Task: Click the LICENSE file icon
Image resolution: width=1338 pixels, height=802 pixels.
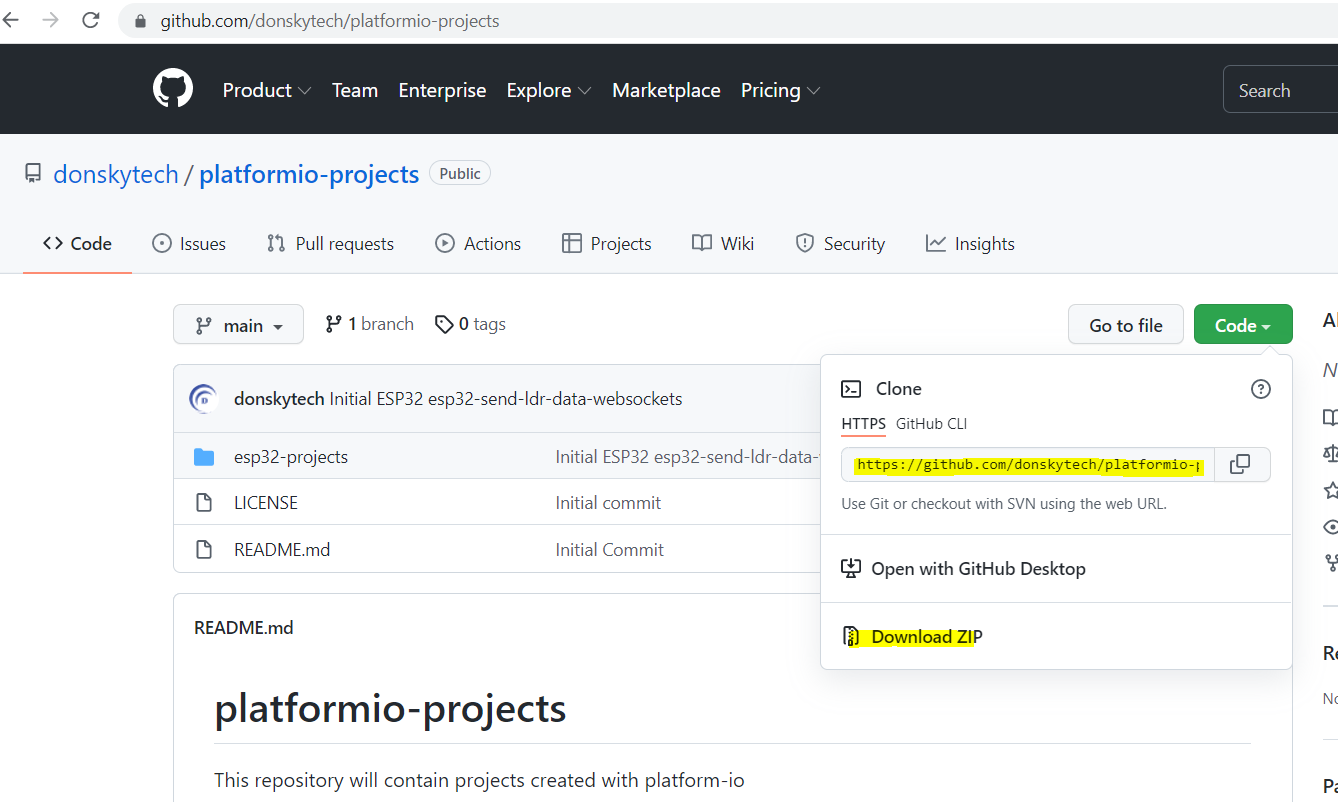Action: 204,503
